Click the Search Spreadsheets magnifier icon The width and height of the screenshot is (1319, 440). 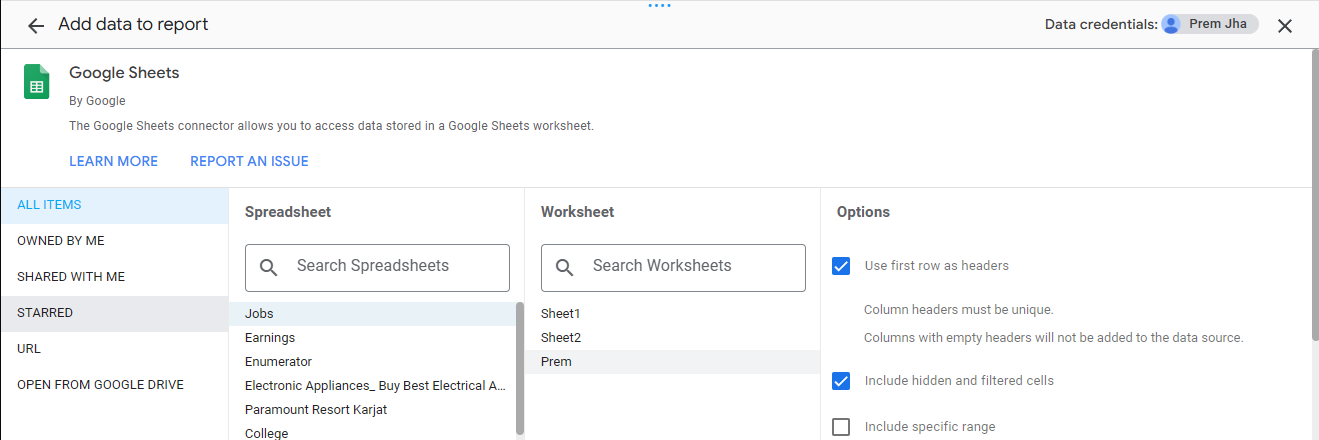pyautogui.click(x=268, y=267)
